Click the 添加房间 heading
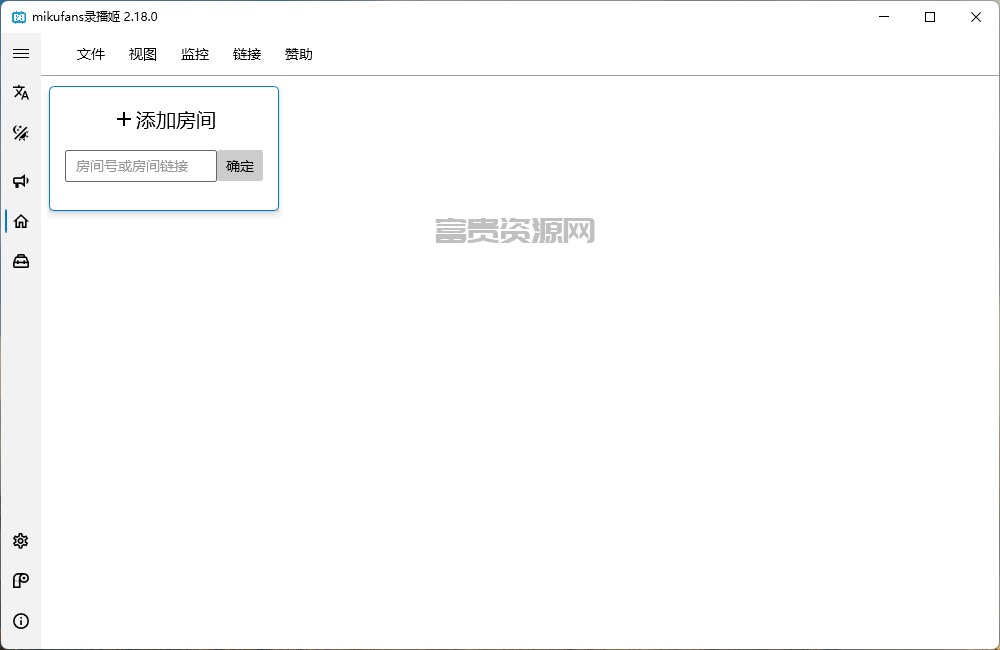This screenshot has height=650, width=1000. (x=166, y=120)
